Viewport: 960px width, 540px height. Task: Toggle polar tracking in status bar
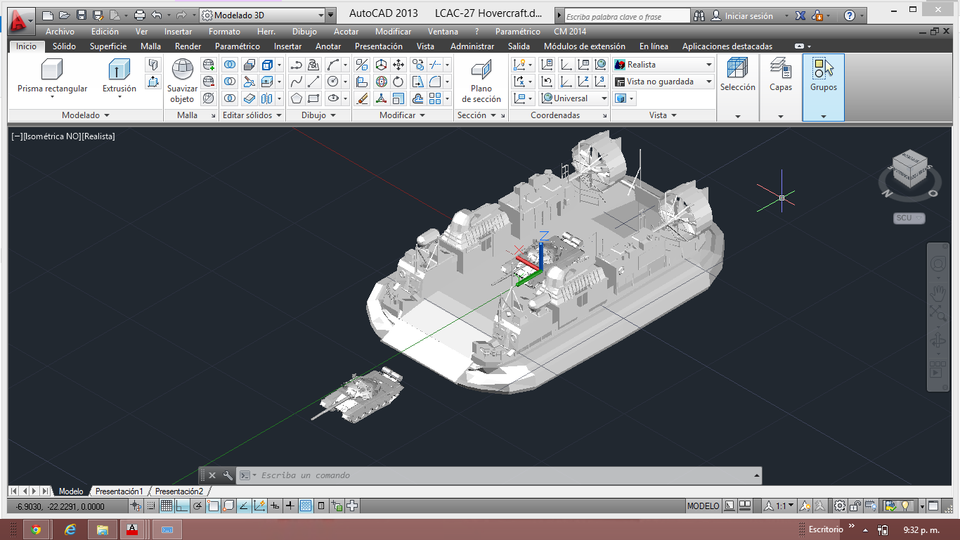tap(197, 506)
